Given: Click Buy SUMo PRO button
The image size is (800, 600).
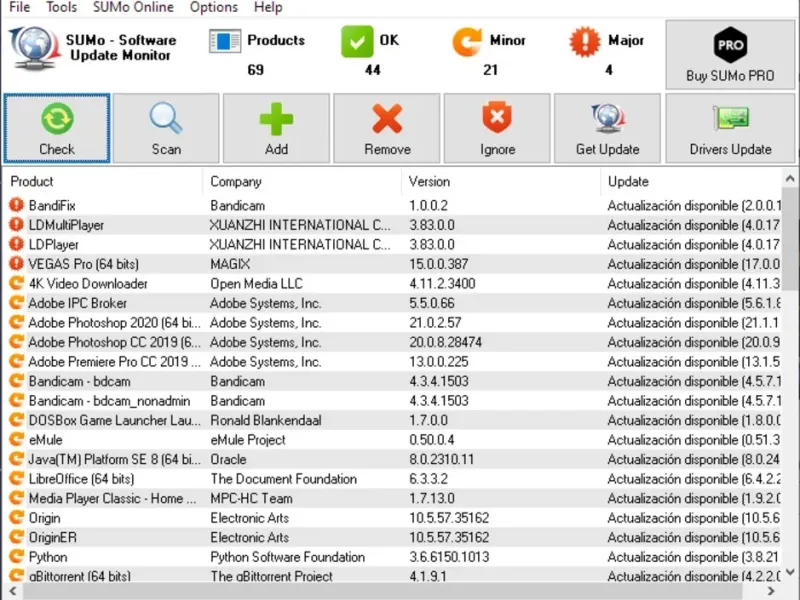Looking at the screenshot, I should pos(730,55).
